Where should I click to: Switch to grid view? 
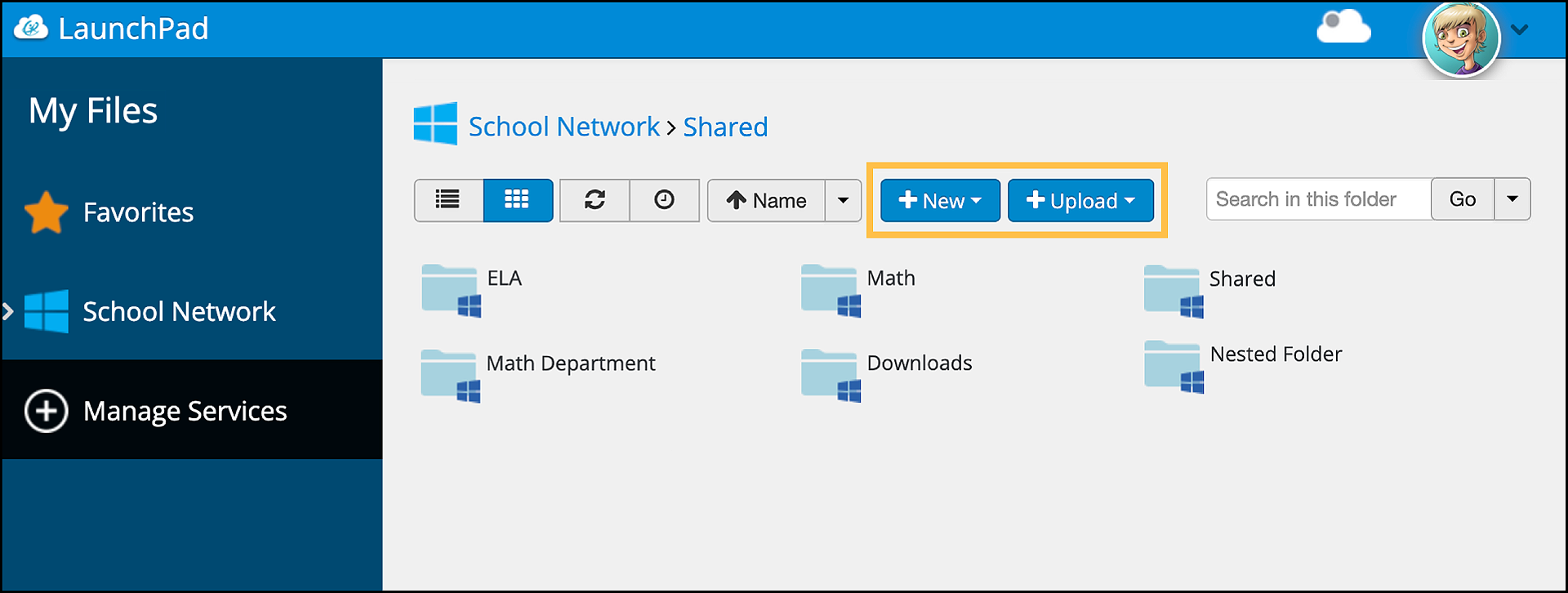click(518, 200)
